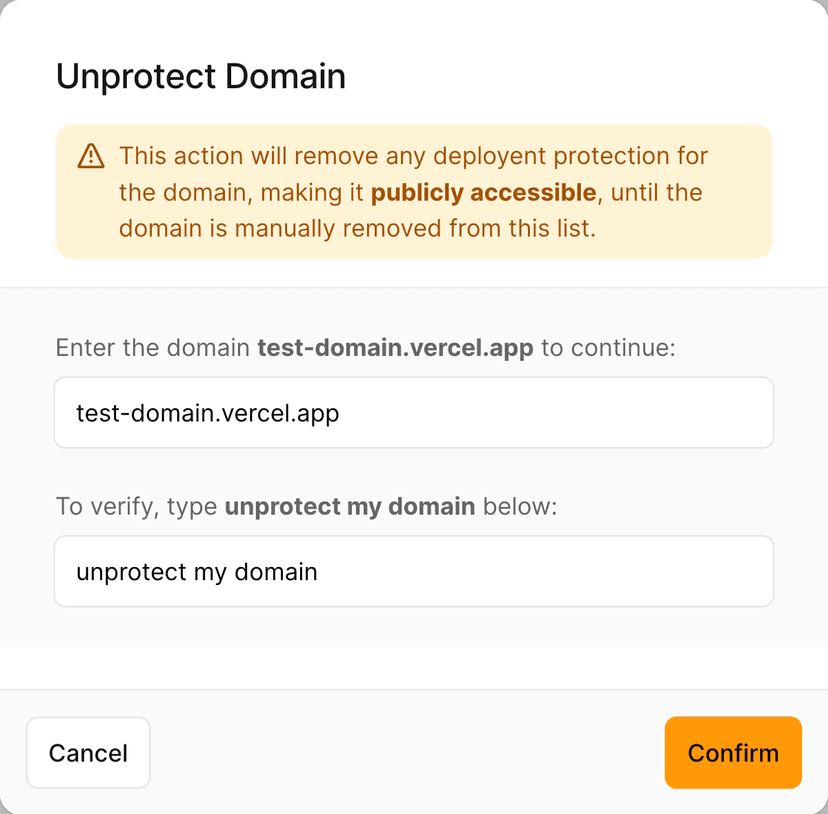Click the verification text box below
This screenshot has width=828, height=814.
[x=414, y=571]
